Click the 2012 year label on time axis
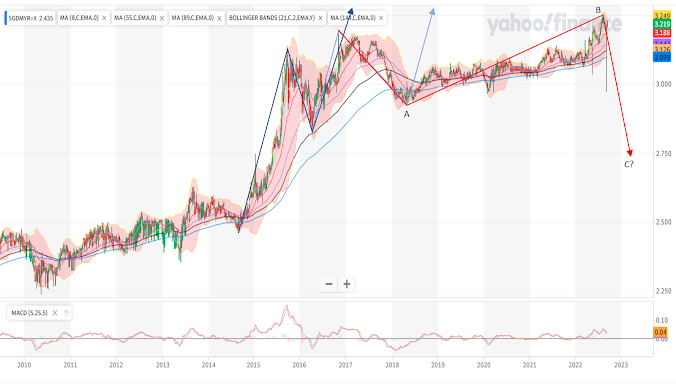This screenshot has height=384, width=676. (x=116, y=365)
